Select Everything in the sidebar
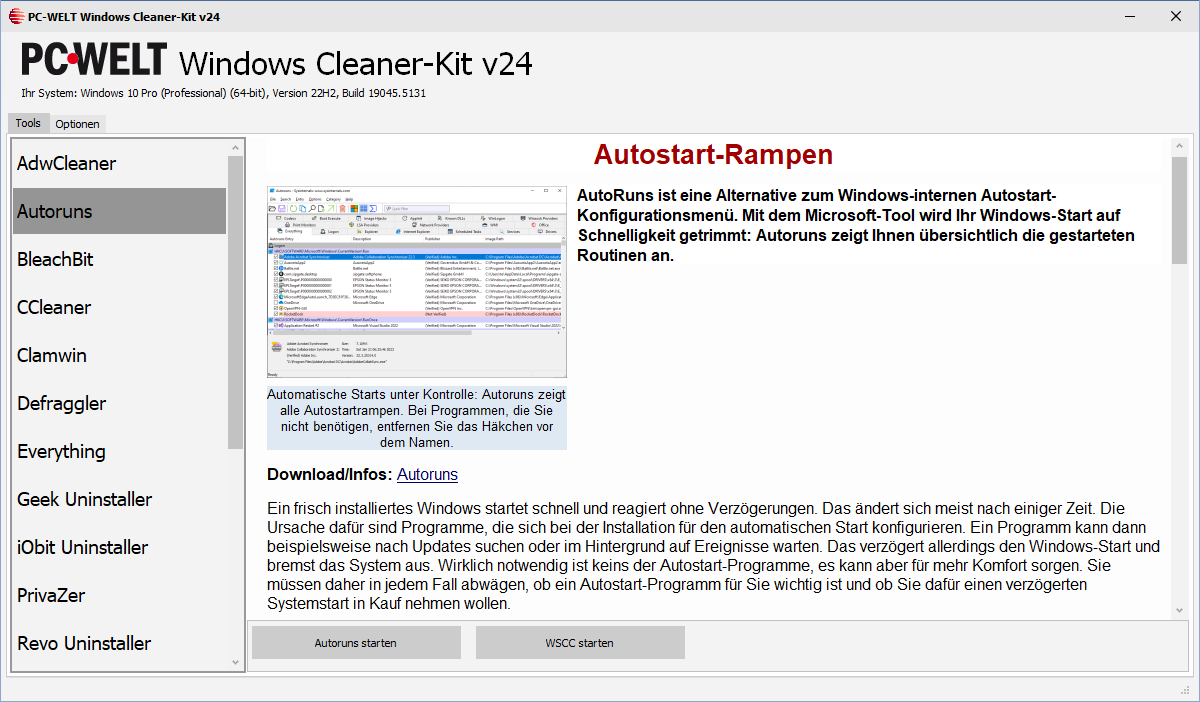The width and height of the screenshot is (1200, 702). (61, 451)
